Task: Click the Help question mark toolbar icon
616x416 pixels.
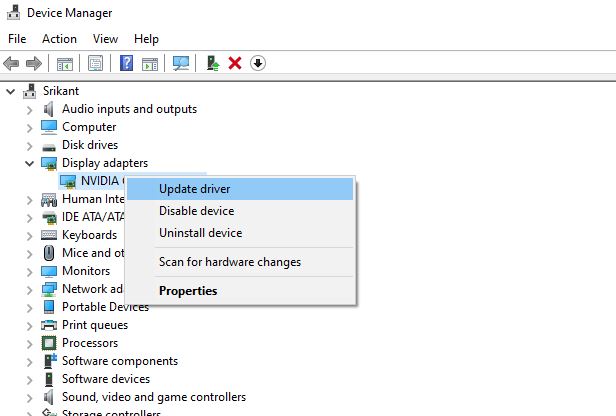Action: [x=126, y=63]
